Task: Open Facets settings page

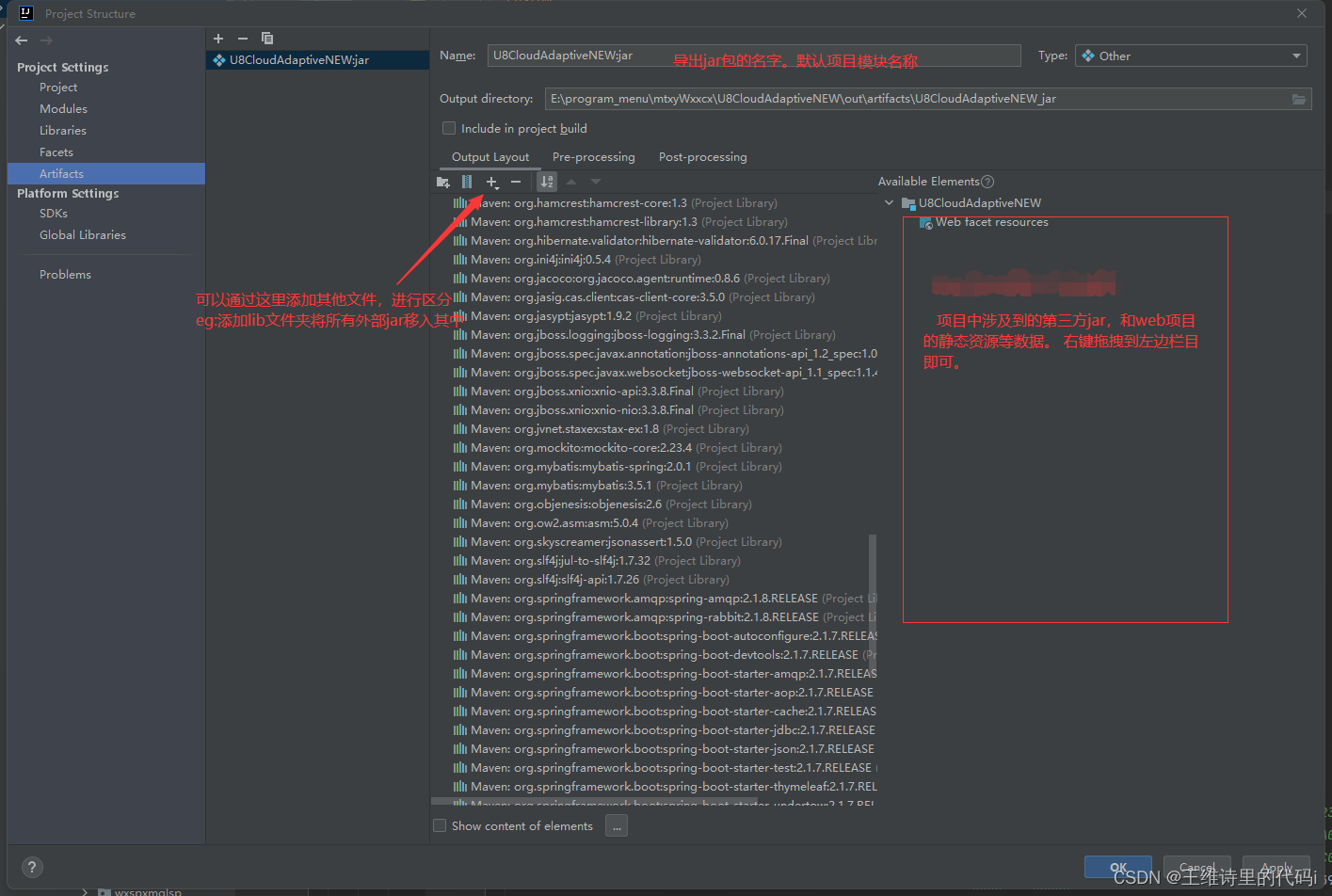Action: pos(56,152)
